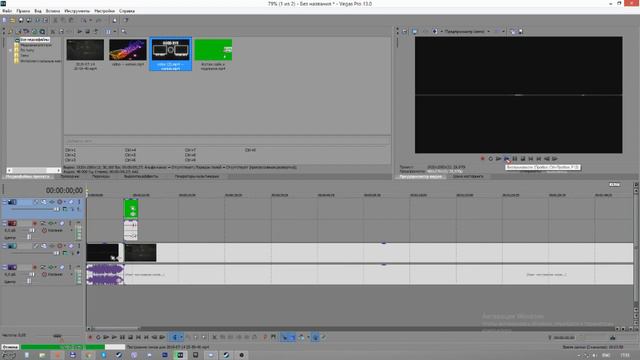Open the Инструменты menu
640x360 pixels.
pos(77,11)
